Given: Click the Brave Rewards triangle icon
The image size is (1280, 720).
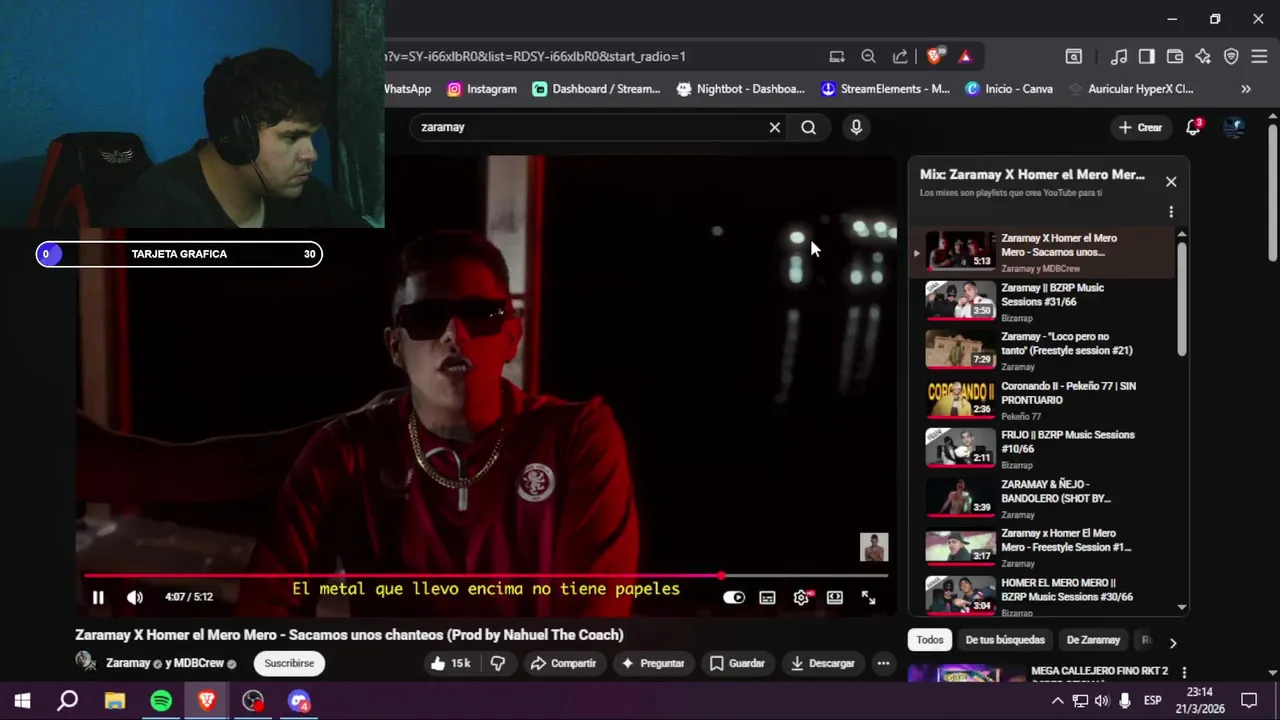Looking at the screenshot, I should 965,56.
